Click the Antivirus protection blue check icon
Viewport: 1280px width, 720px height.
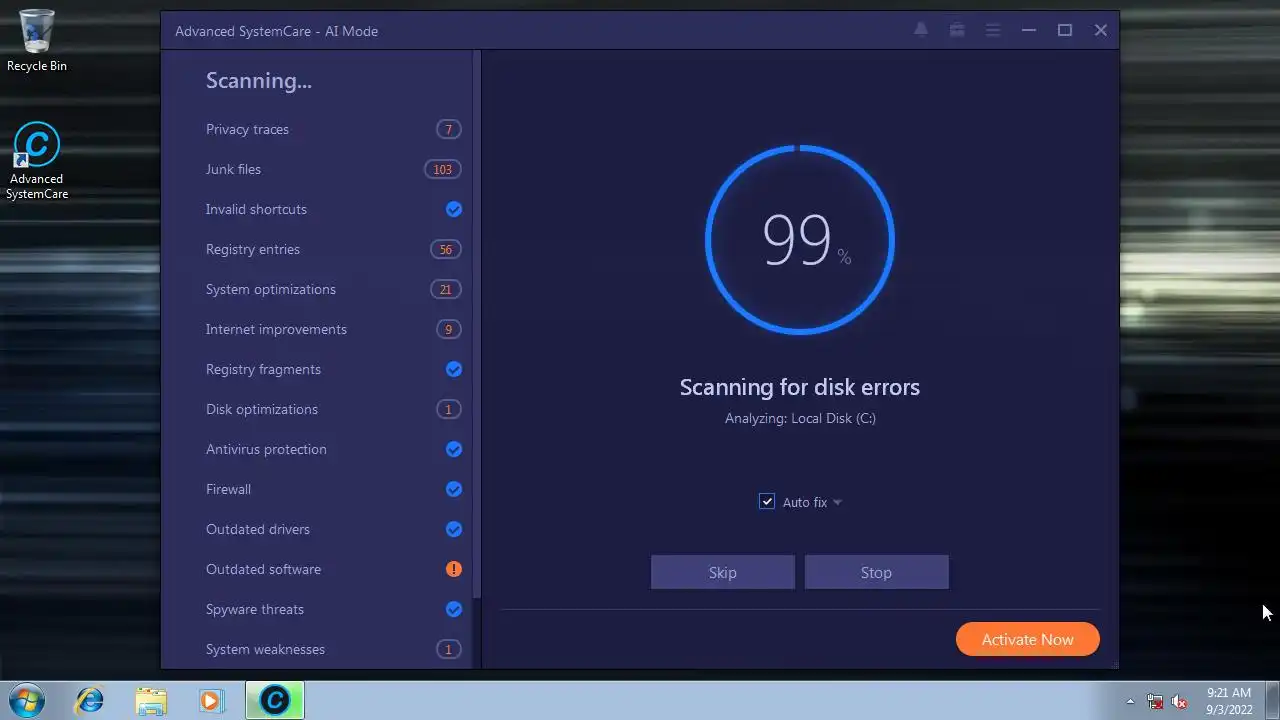pyautogui.click(x=454, y=449)
